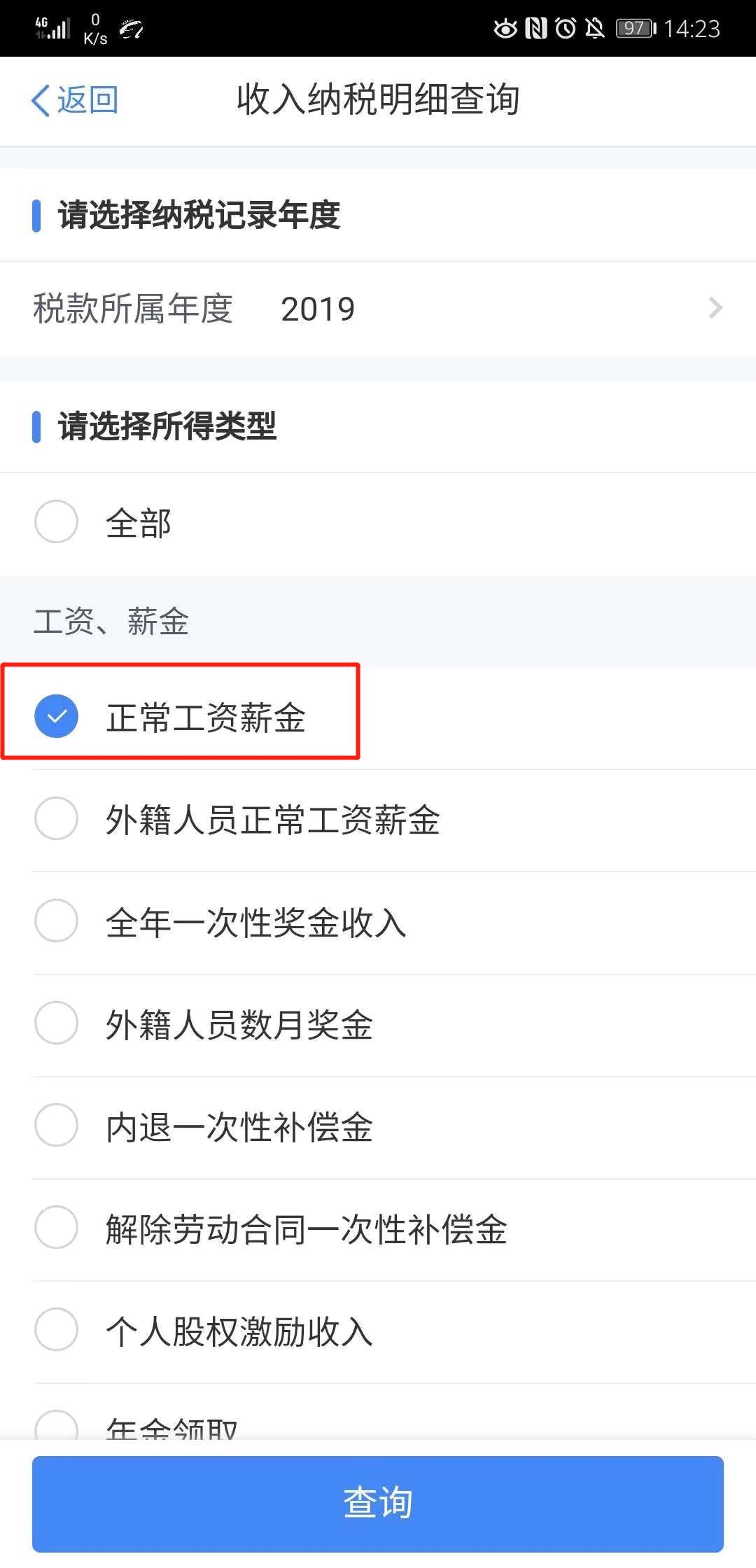
Task: Select 外籍人员正常工资薪金 radio option
Action: point(56,818)
